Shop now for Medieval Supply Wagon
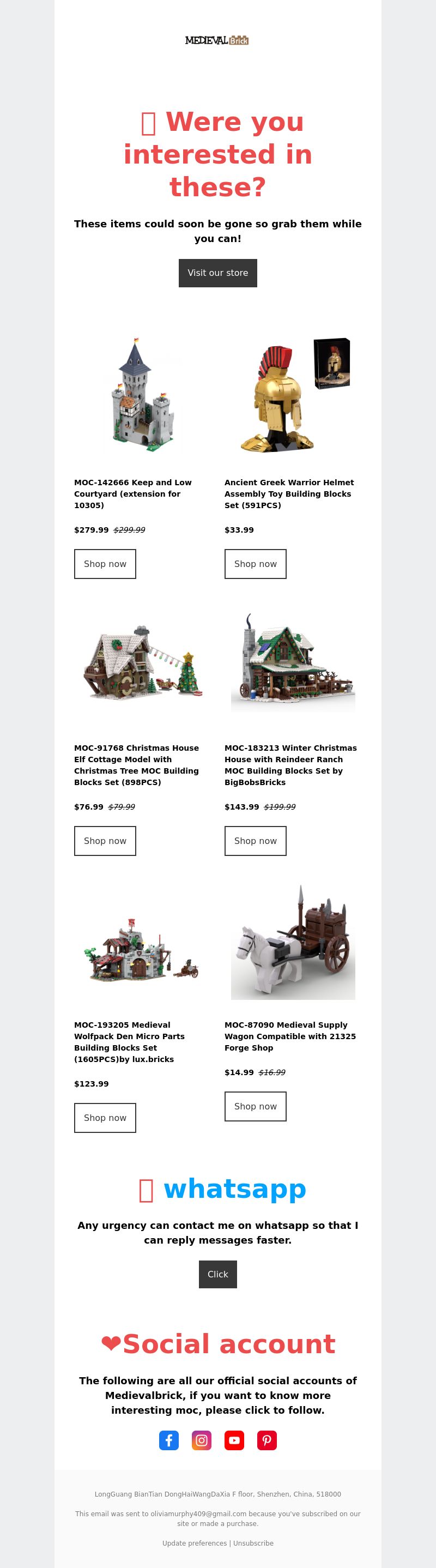Viewport: 436px width, 1568px height. pos(256,1106)
